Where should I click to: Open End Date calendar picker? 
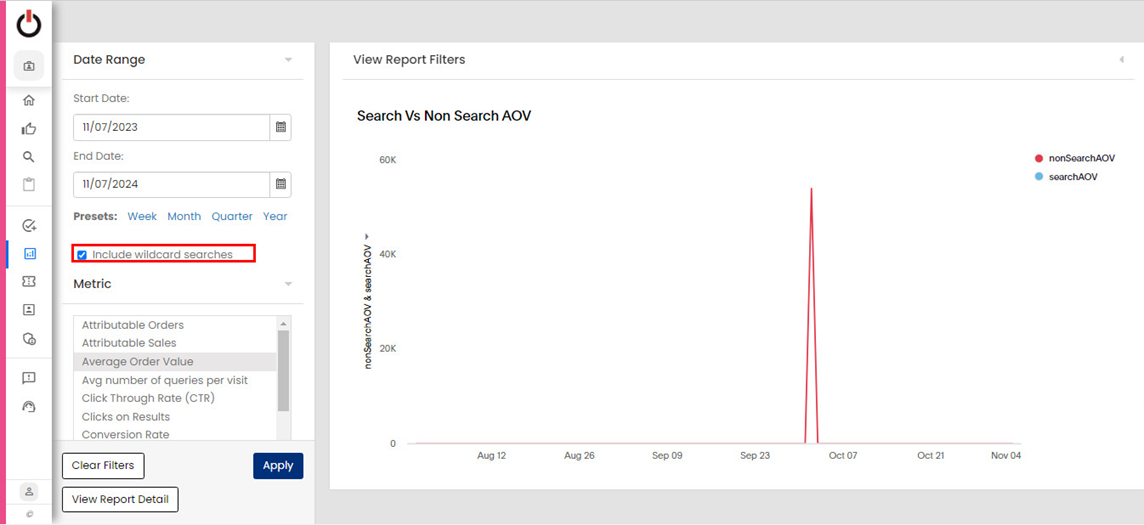[281, 184]
